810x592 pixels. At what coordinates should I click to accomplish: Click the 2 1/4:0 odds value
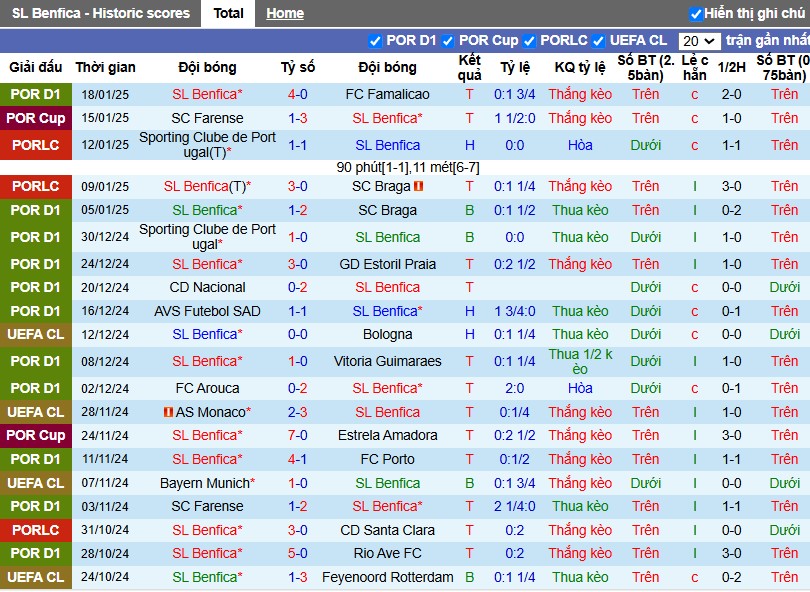[515, 506]
